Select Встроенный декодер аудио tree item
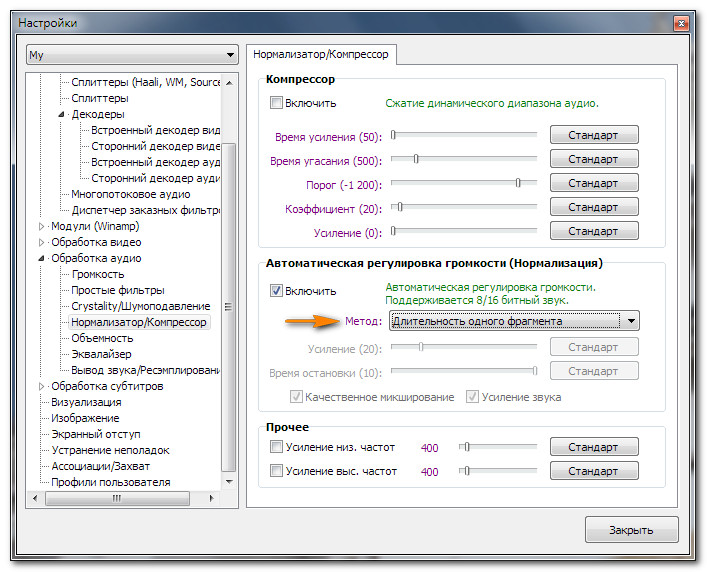The image size is (707, 572). click(156, 162)
